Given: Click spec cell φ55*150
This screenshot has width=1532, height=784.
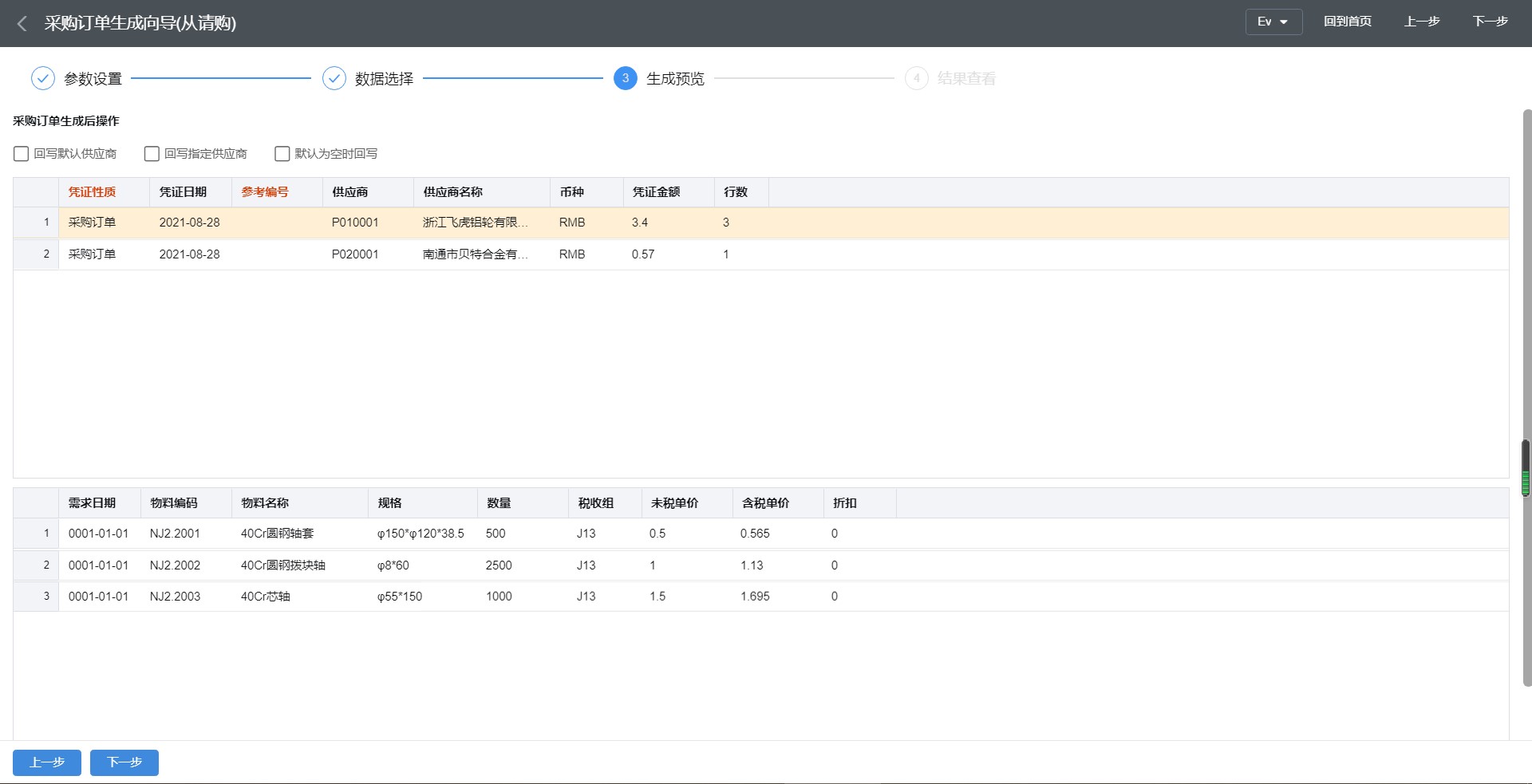Looking at the screenshot, I should [400, 597].
